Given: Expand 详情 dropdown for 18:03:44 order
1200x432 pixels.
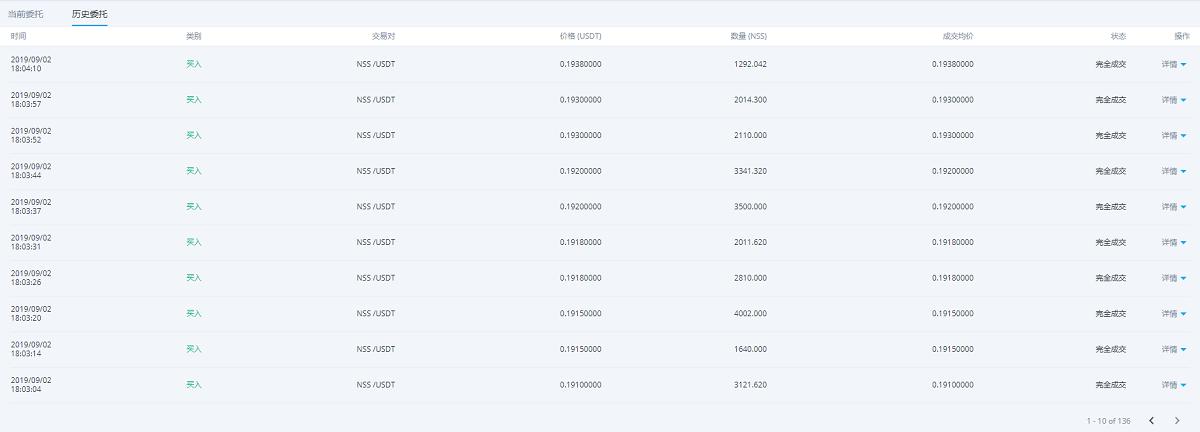Looking at the screenshot, I should (1174, 171).
